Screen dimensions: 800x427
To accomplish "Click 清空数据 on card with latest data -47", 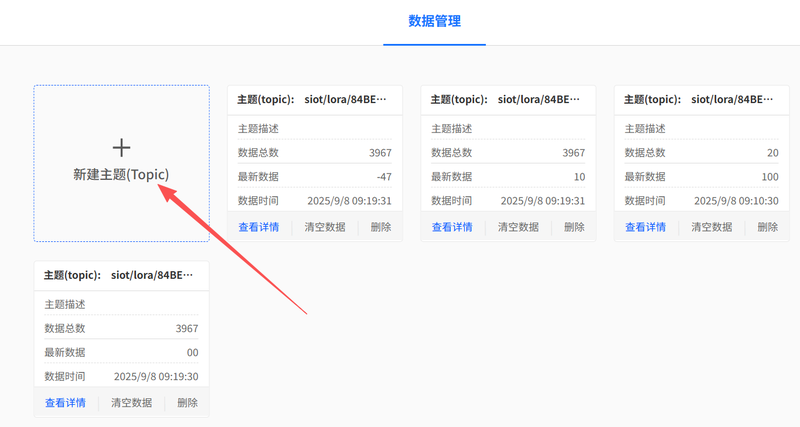I will pos(324,227).
